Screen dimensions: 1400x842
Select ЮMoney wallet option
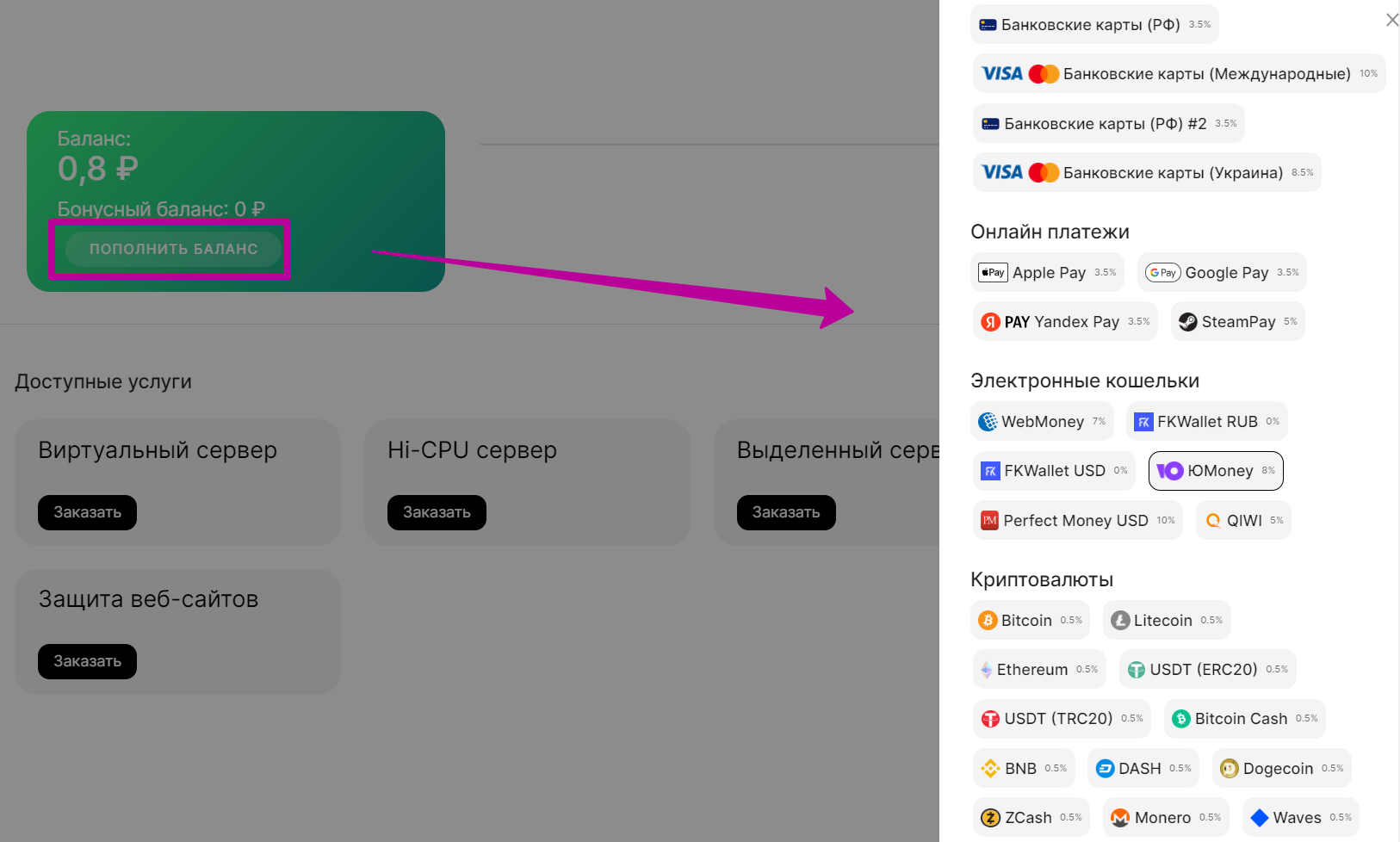1216,470
